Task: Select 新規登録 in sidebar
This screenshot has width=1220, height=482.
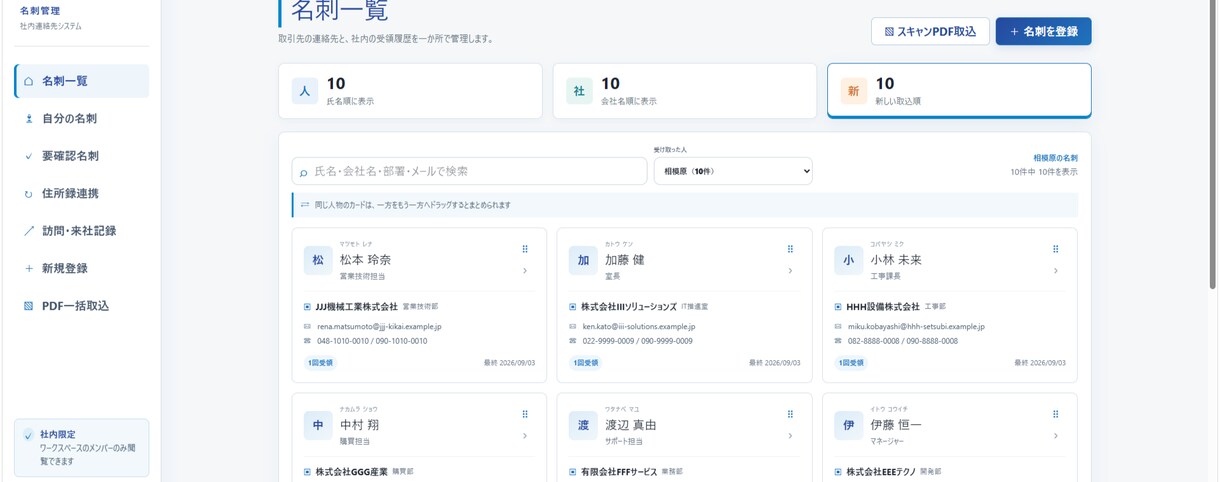Action: [x=82, y=269]
